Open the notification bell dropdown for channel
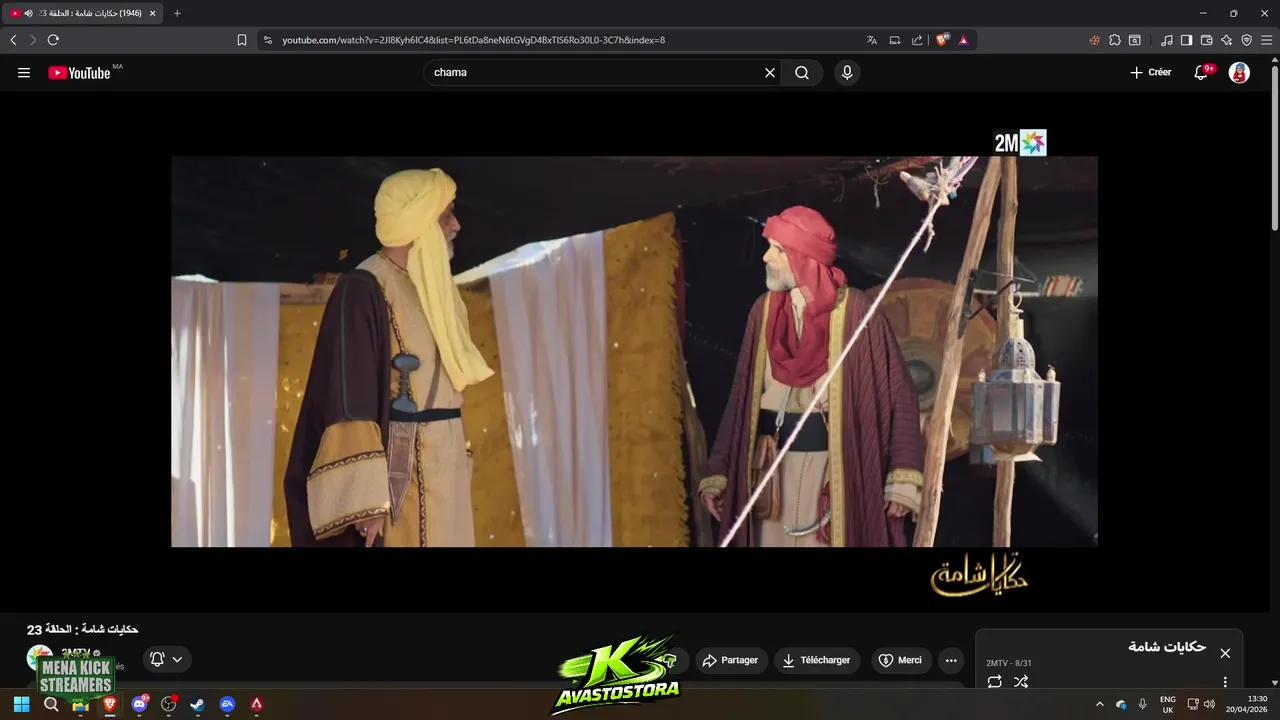 (166, 659)
